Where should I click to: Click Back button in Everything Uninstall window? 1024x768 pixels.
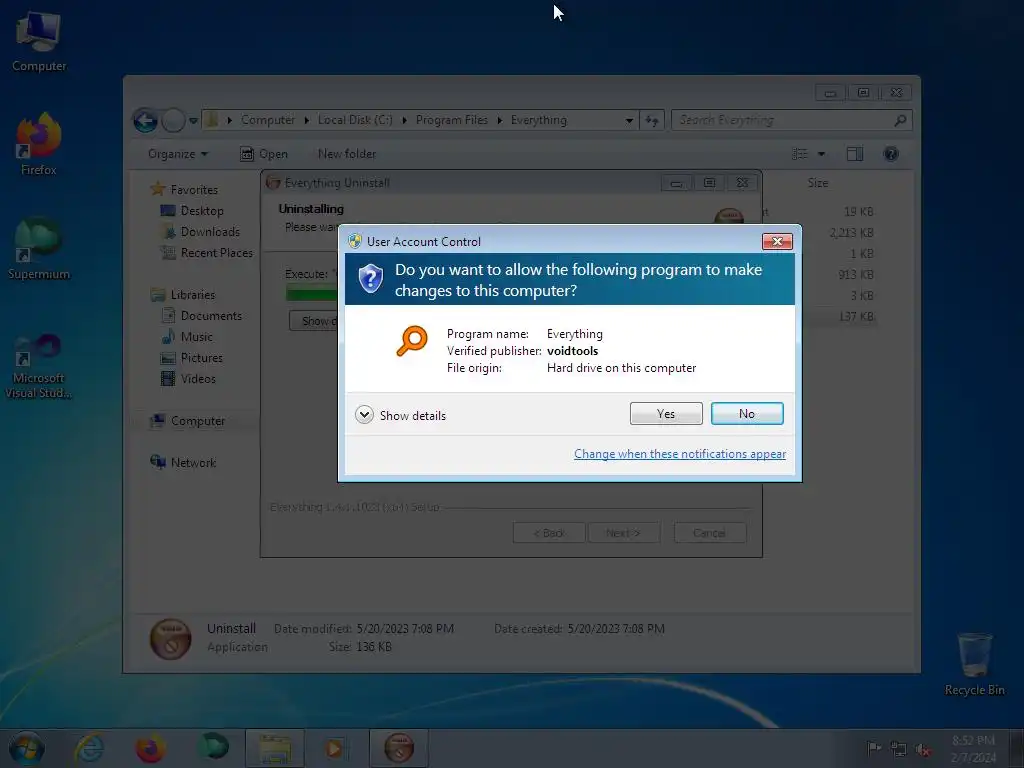(x=549, y=533)
